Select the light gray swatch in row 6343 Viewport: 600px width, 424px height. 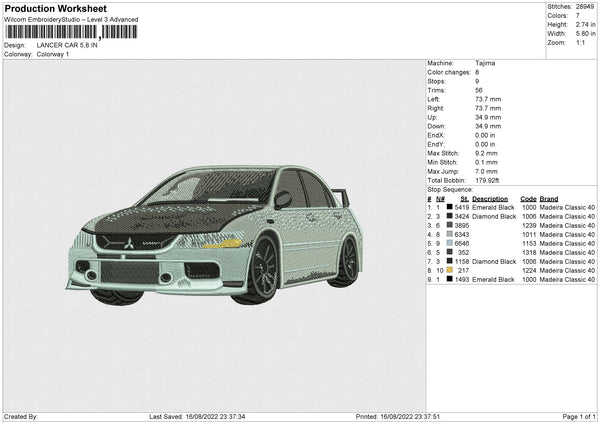click(x=450, y=234)
